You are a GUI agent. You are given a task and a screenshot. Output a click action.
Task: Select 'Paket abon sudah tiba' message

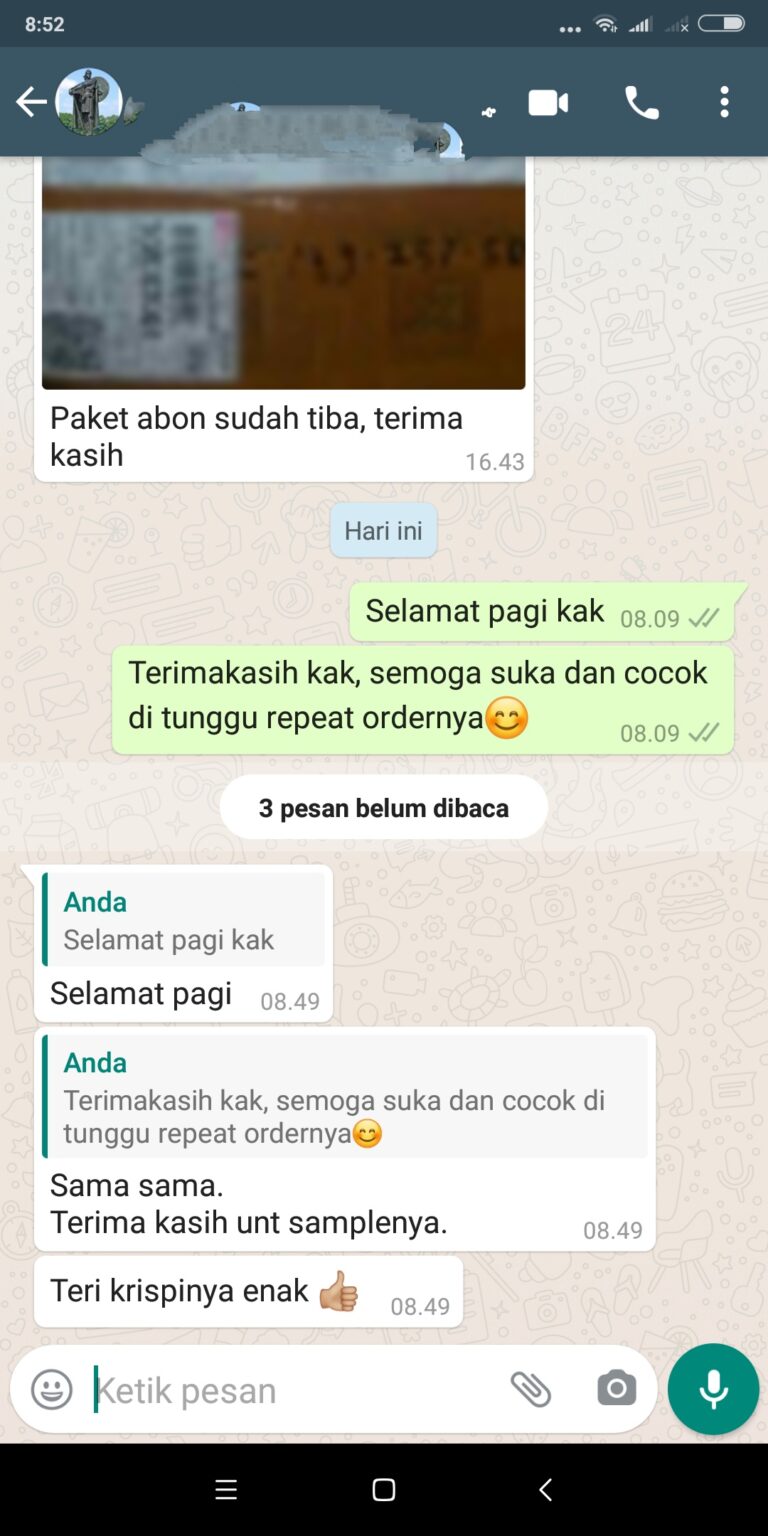tap(284, 436)
